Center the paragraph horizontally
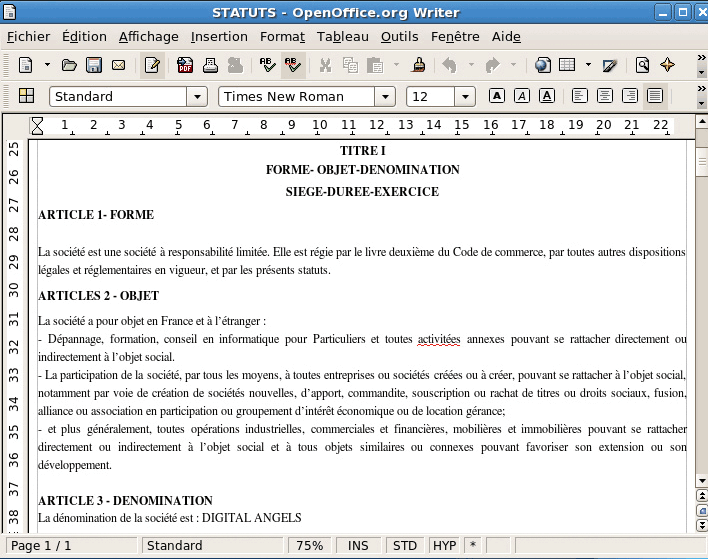Viewport: 708px width, 559px height. [605, 96]
